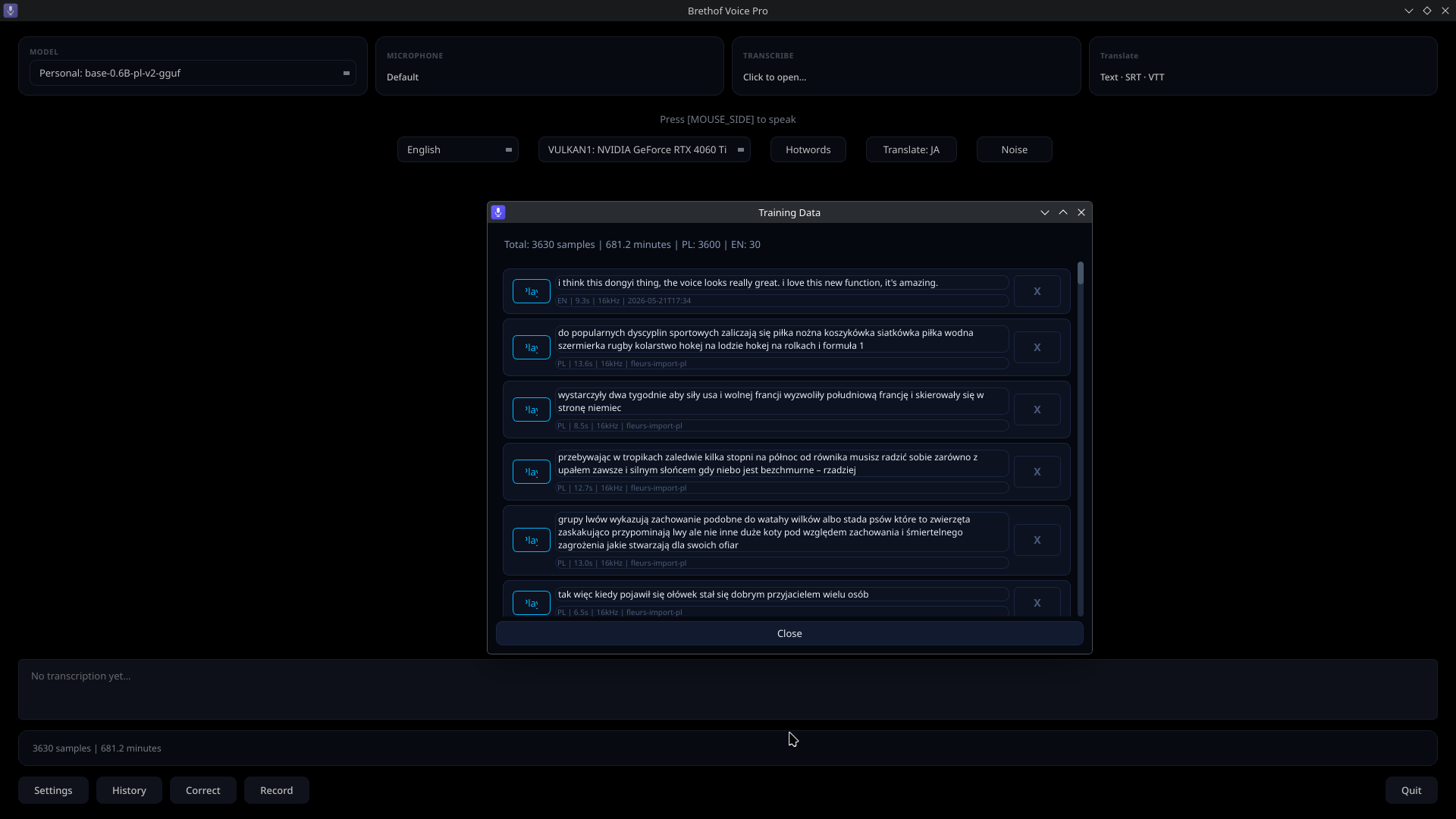Toggle the Noise button

1015,149
